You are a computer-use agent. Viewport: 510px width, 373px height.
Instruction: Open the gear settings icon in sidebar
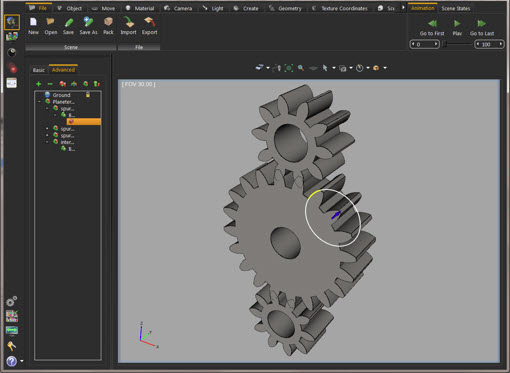click(x=11, y=301)
